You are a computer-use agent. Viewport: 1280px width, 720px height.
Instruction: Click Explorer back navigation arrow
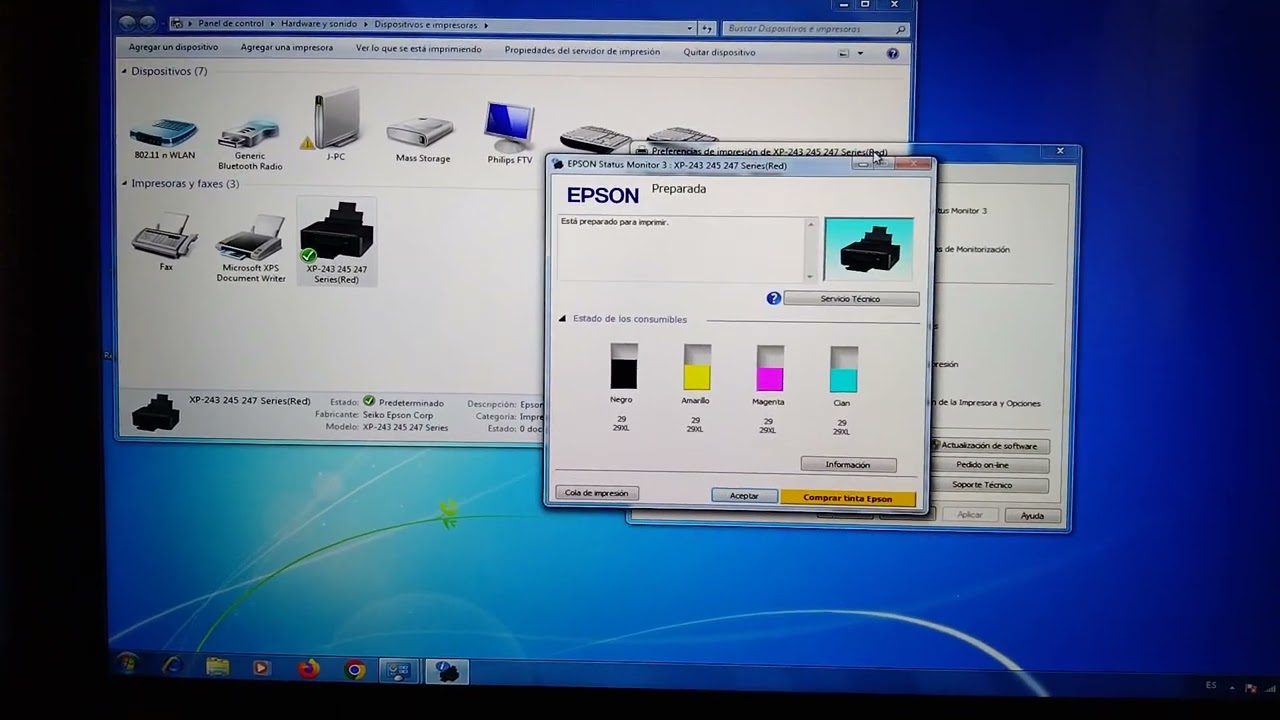(x=127, y=22)
